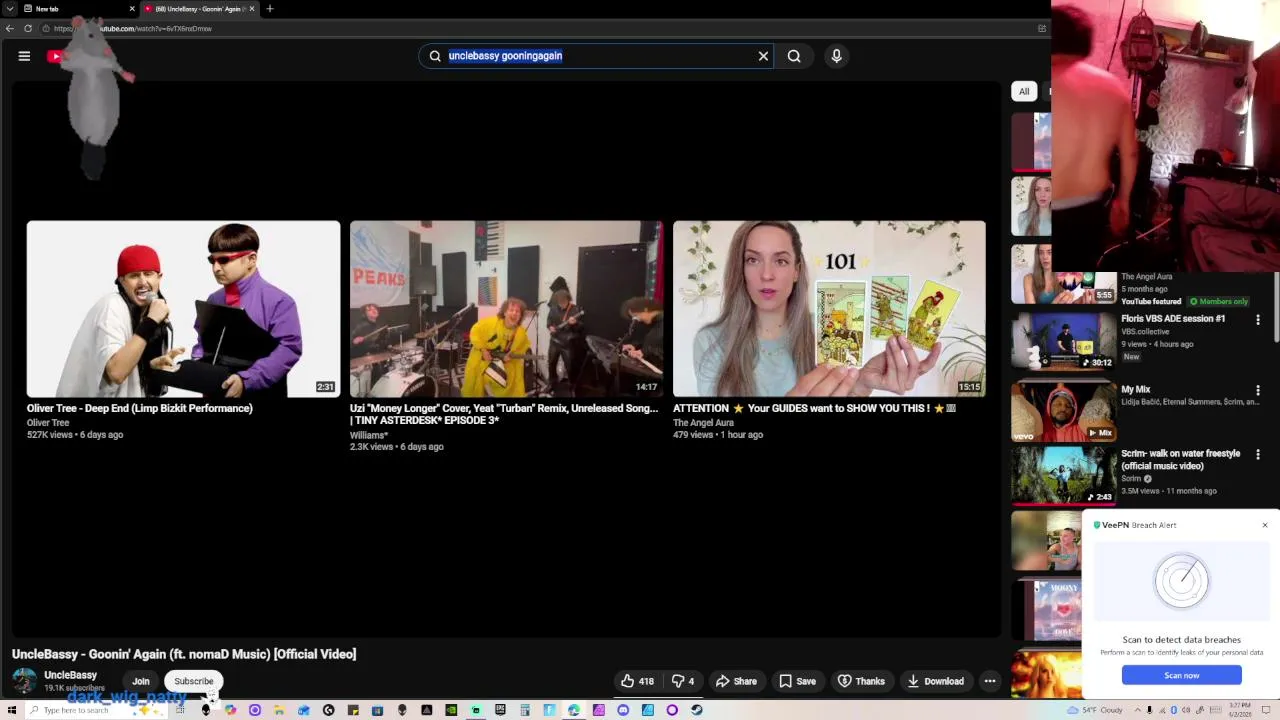Open Calculator from the taskbar
Viewport: 1280px width, 720px height.
click(524, 710)
